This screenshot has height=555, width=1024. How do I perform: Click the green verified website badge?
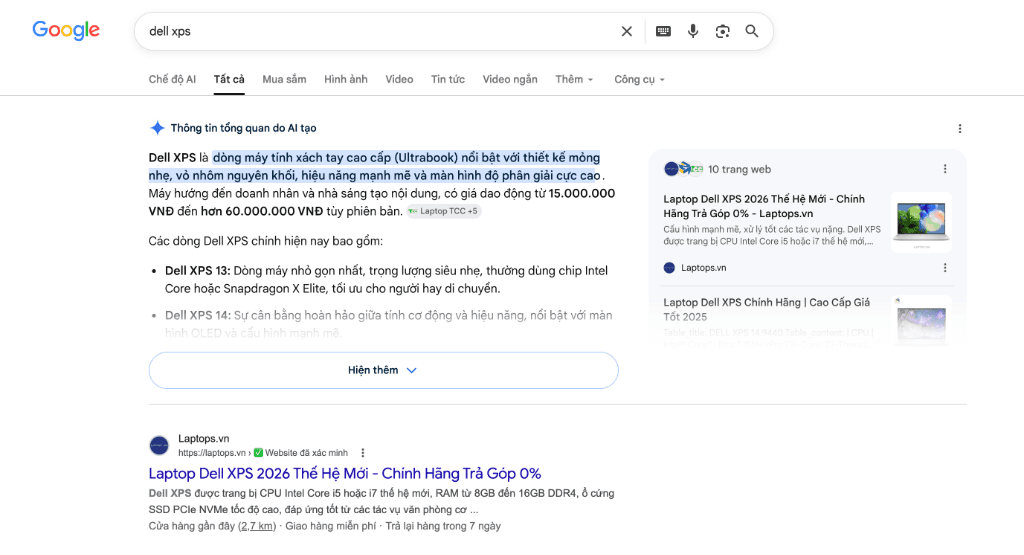pyautogui.click(x=258, y=453)
